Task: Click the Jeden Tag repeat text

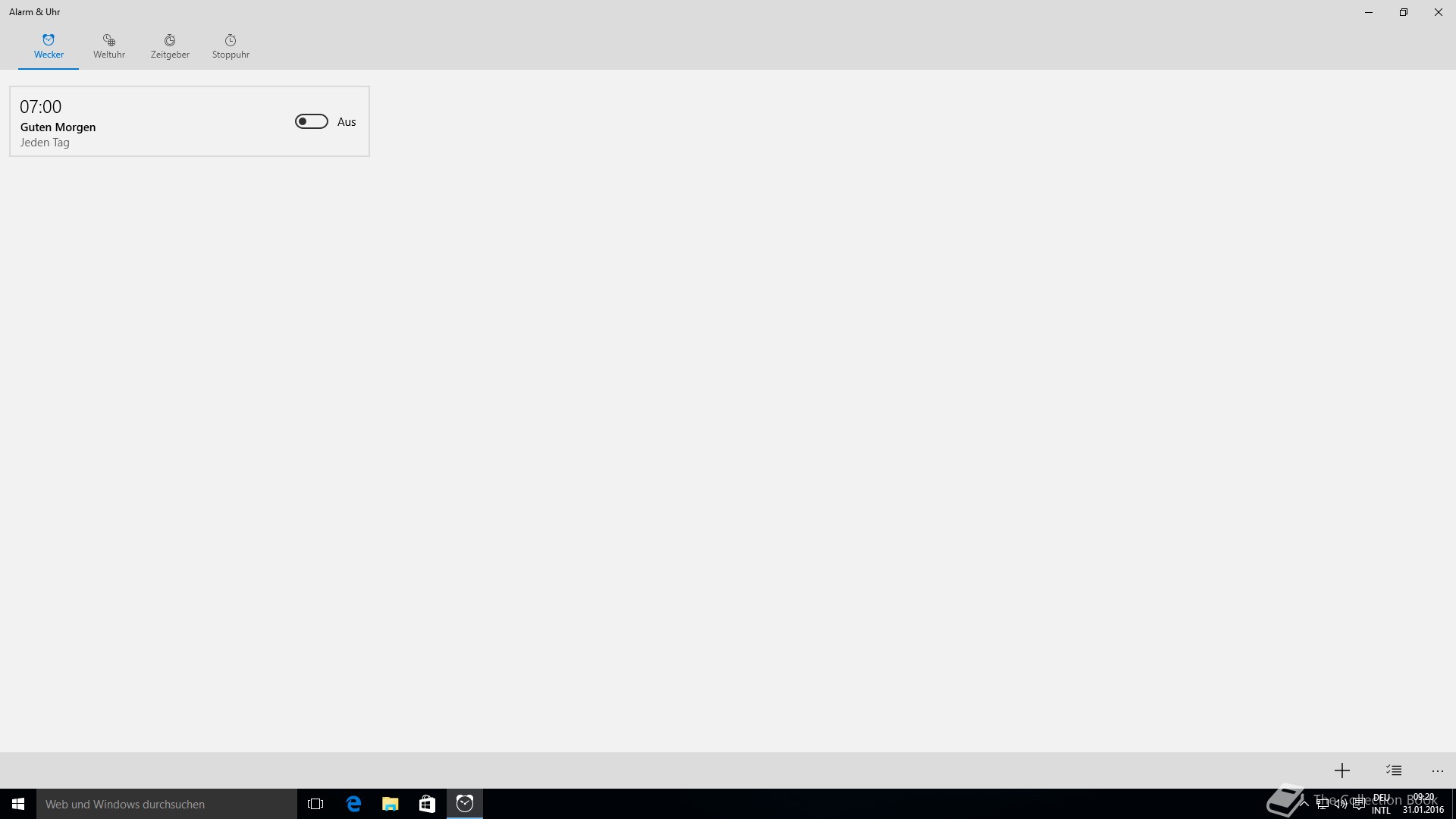Action: pyautogui.click(x=45, y=143)
